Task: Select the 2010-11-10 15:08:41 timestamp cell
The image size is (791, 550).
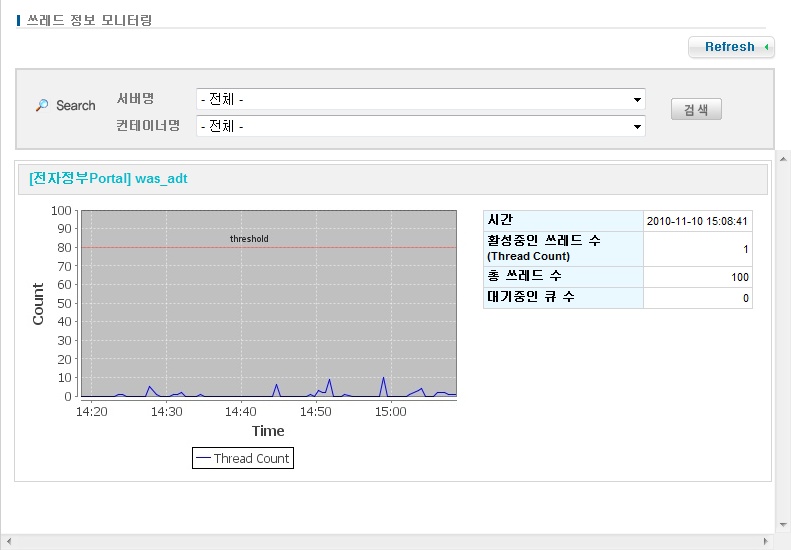Action: [x=697, y=221]
